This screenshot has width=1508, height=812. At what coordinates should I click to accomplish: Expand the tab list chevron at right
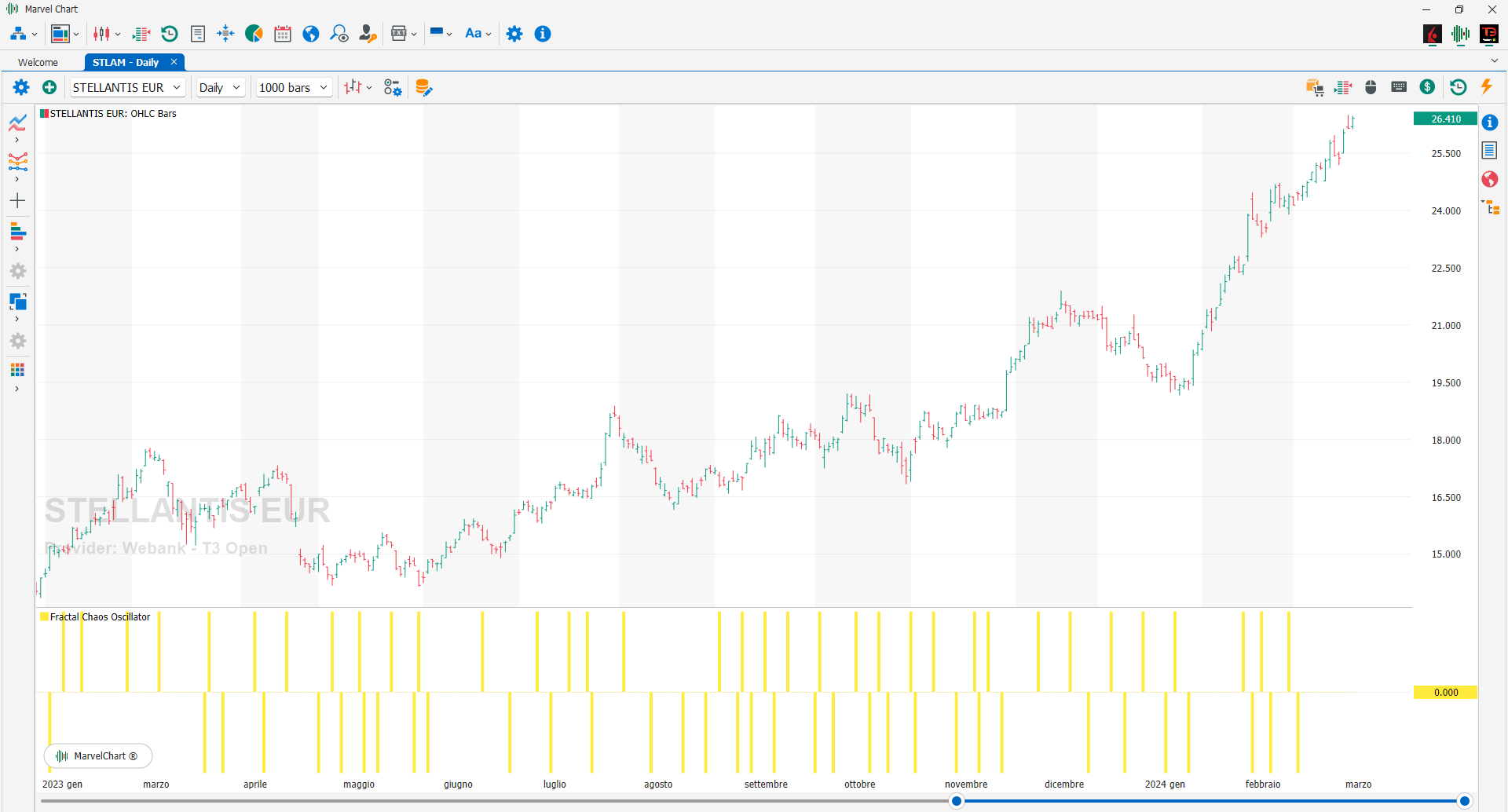coord(1494,60)
